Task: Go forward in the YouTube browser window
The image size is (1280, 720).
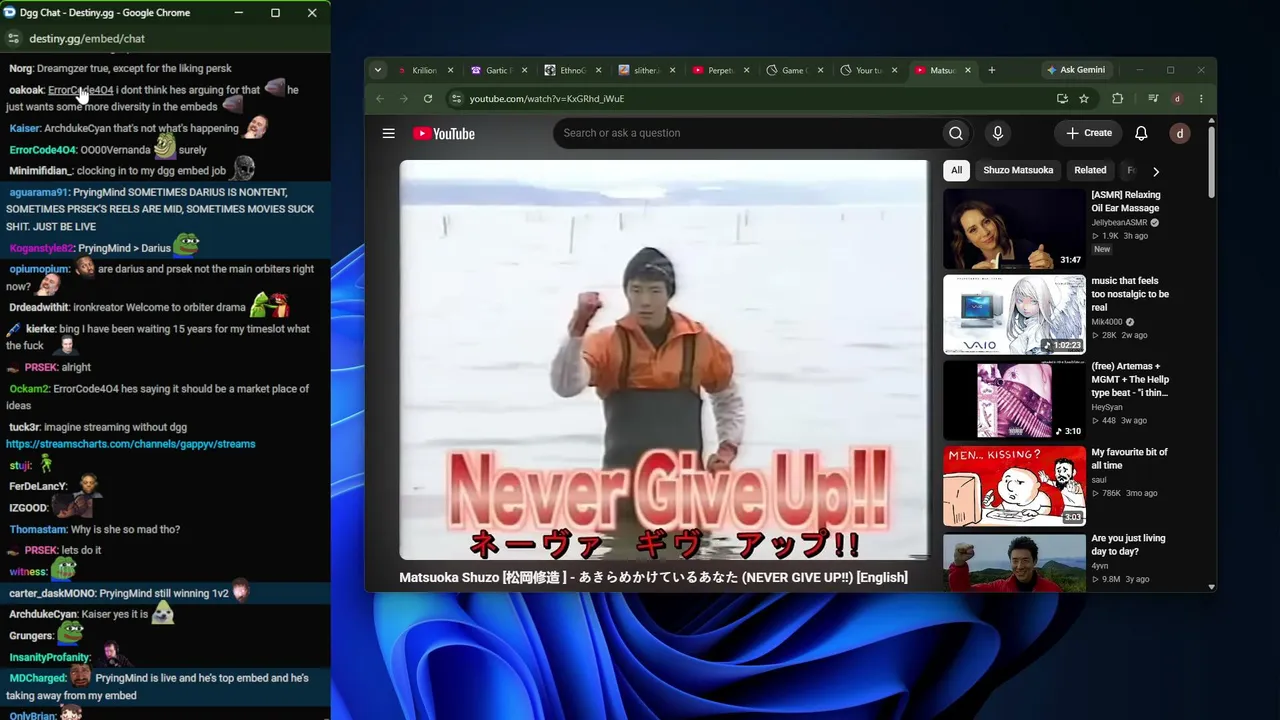Action: click(x=404, y=99)
